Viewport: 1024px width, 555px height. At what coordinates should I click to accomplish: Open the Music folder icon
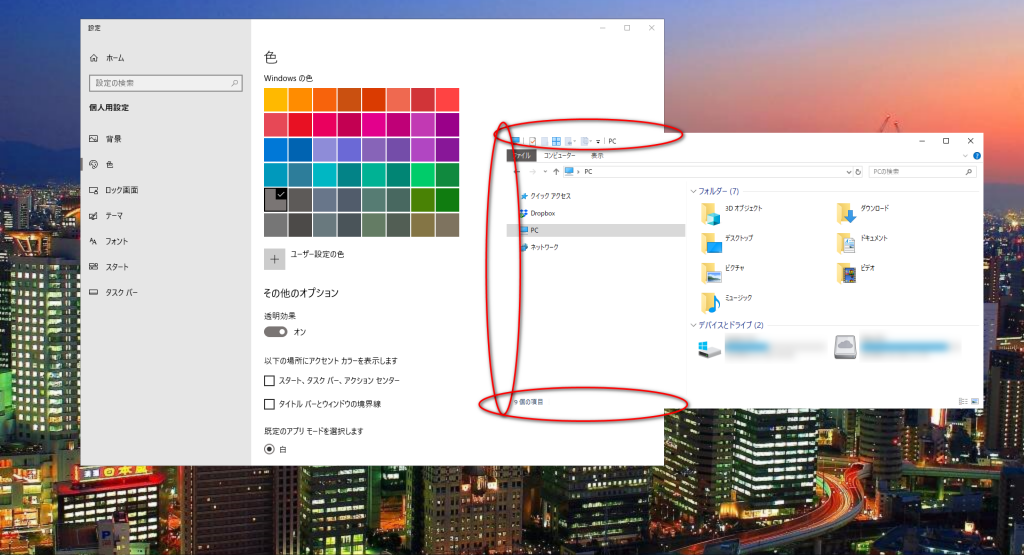click(711, 300)
